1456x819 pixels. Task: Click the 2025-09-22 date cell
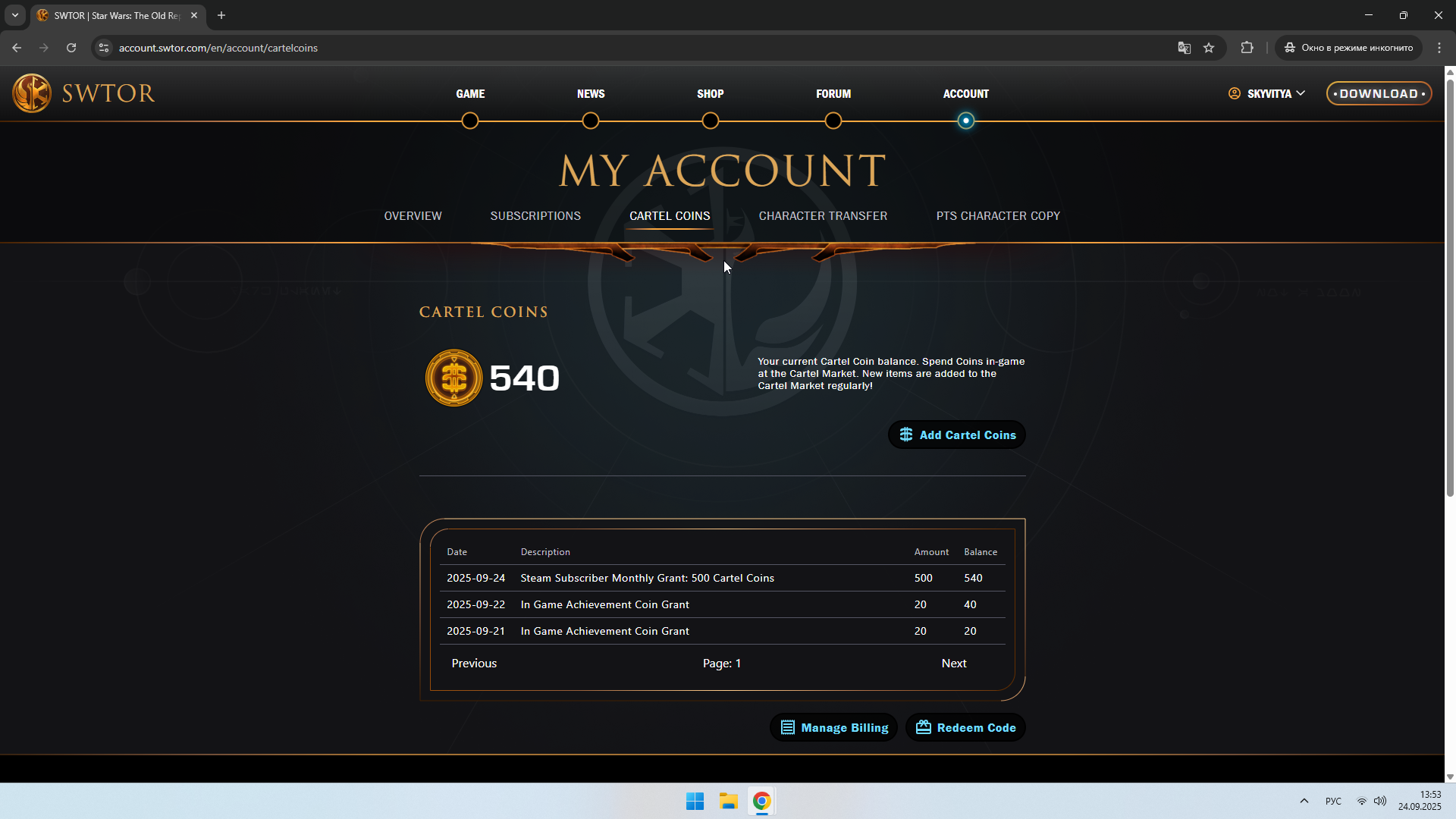point(475,604)
